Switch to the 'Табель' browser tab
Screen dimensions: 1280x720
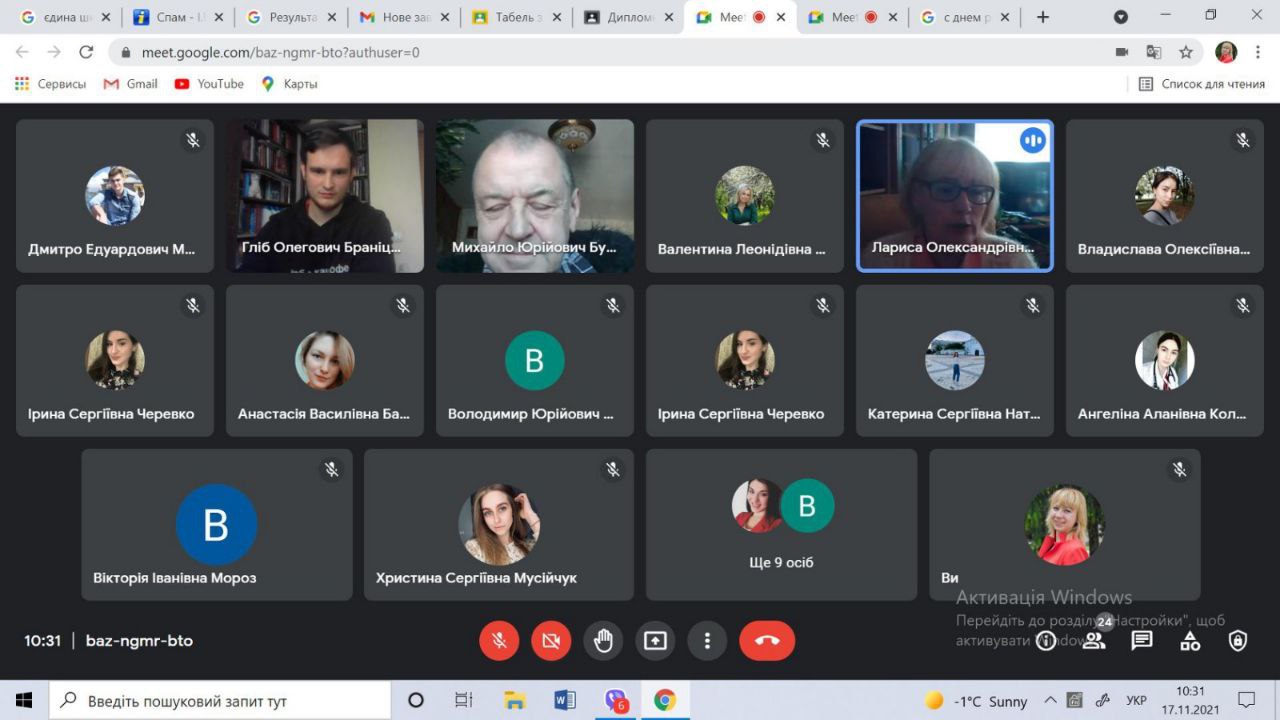[x=514, y=17]
